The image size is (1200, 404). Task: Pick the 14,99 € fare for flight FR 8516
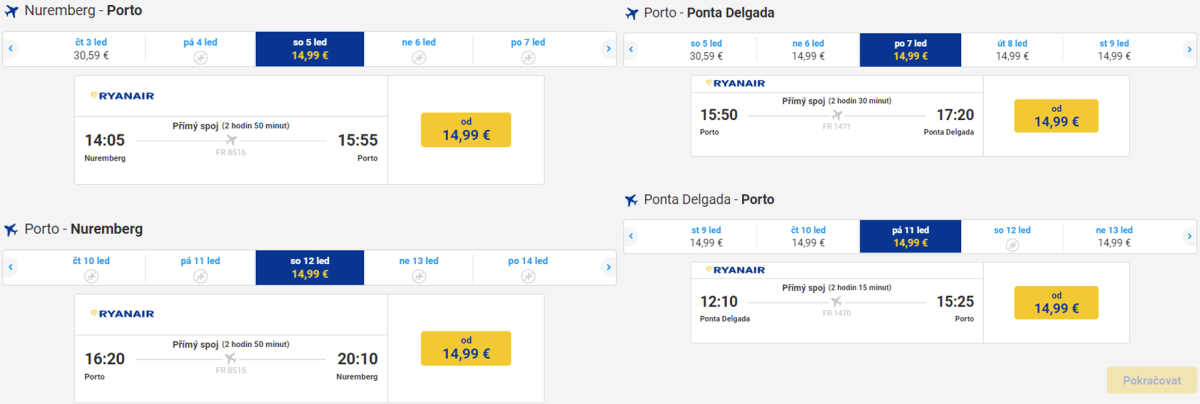465,130
